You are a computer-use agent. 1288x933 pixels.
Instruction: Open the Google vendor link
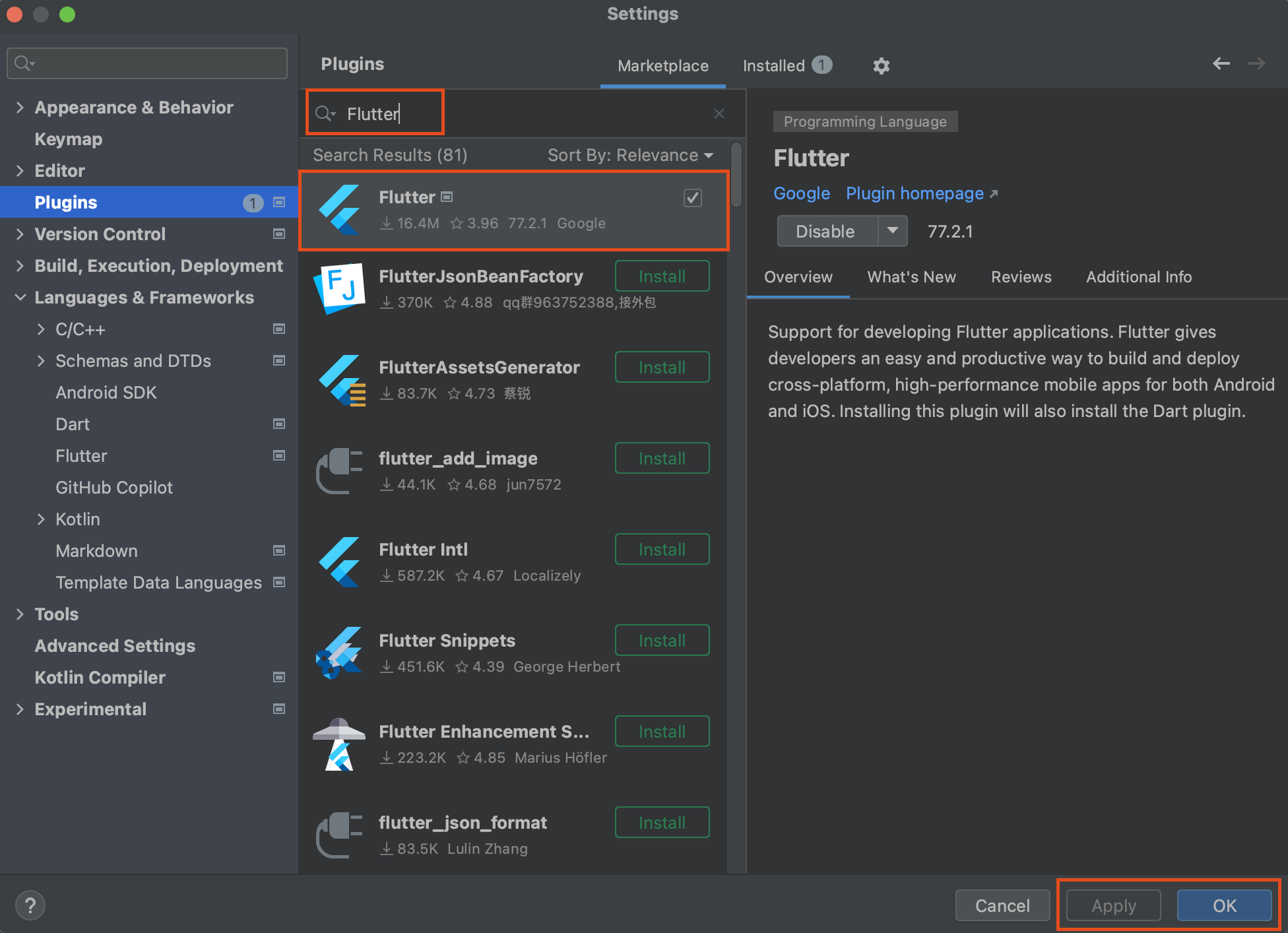(x=802, y=193)
